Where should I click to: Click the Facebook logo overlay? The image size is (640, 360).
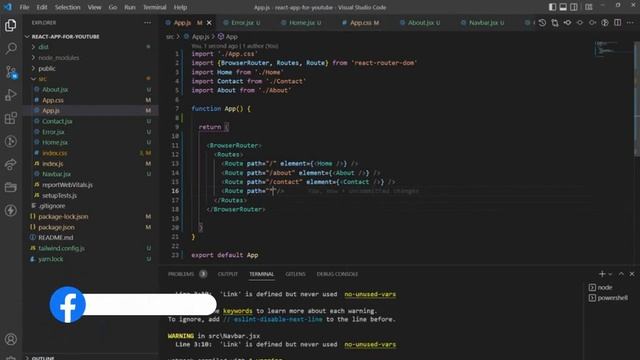[x=67, y=305]
